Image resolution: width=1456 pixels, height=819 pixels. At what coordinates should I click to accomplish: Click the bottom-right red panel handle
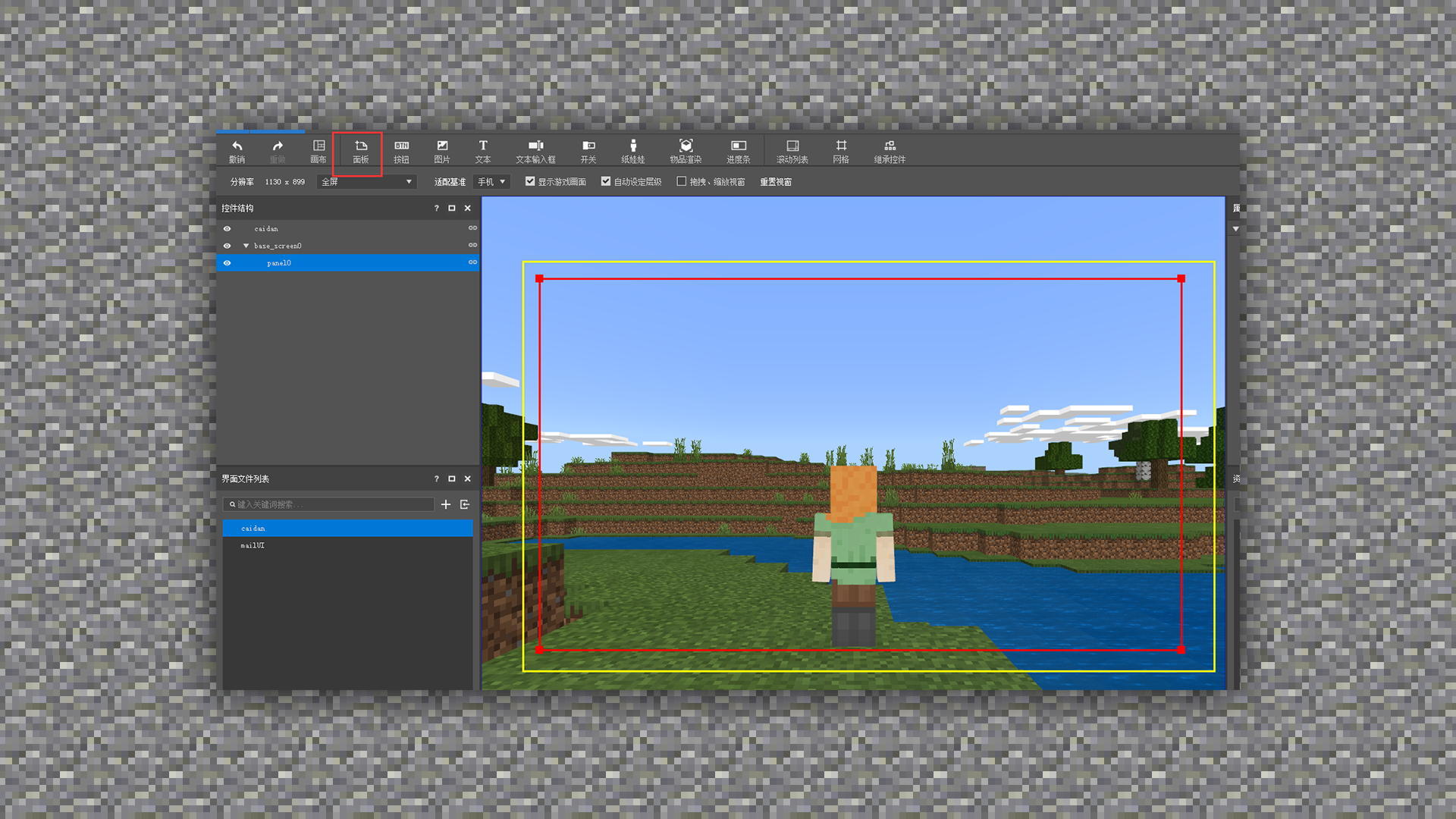point(1181,650)
